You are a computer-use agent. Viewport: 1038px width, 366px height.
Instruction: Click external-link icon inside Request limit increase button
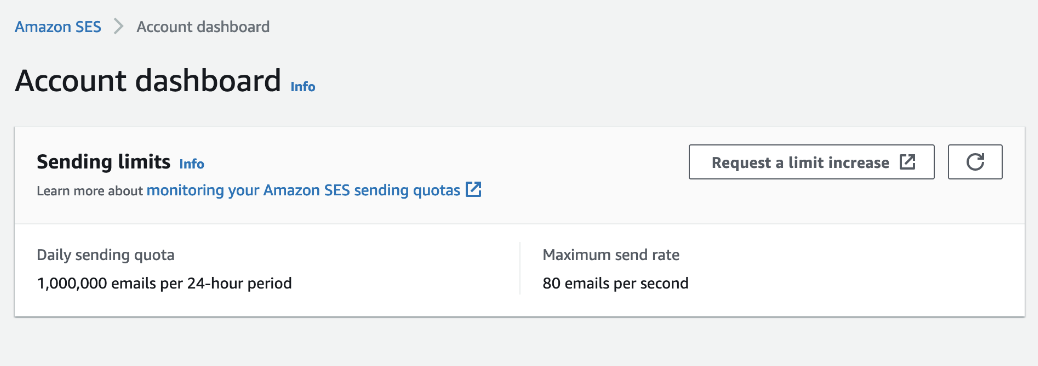(x=907, y=162)
